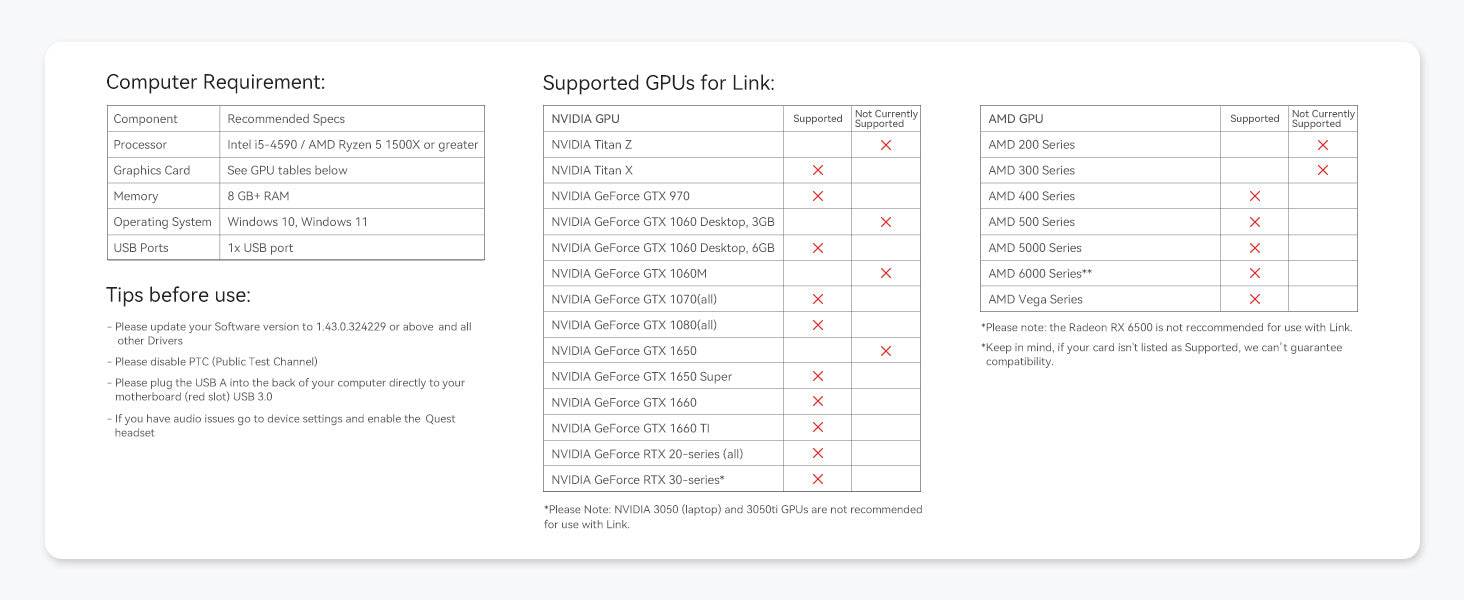The width and height of the screenshot is (1464, 600).
Task: Select the red X for GeForce RTX 20-series
Action: 817,453
